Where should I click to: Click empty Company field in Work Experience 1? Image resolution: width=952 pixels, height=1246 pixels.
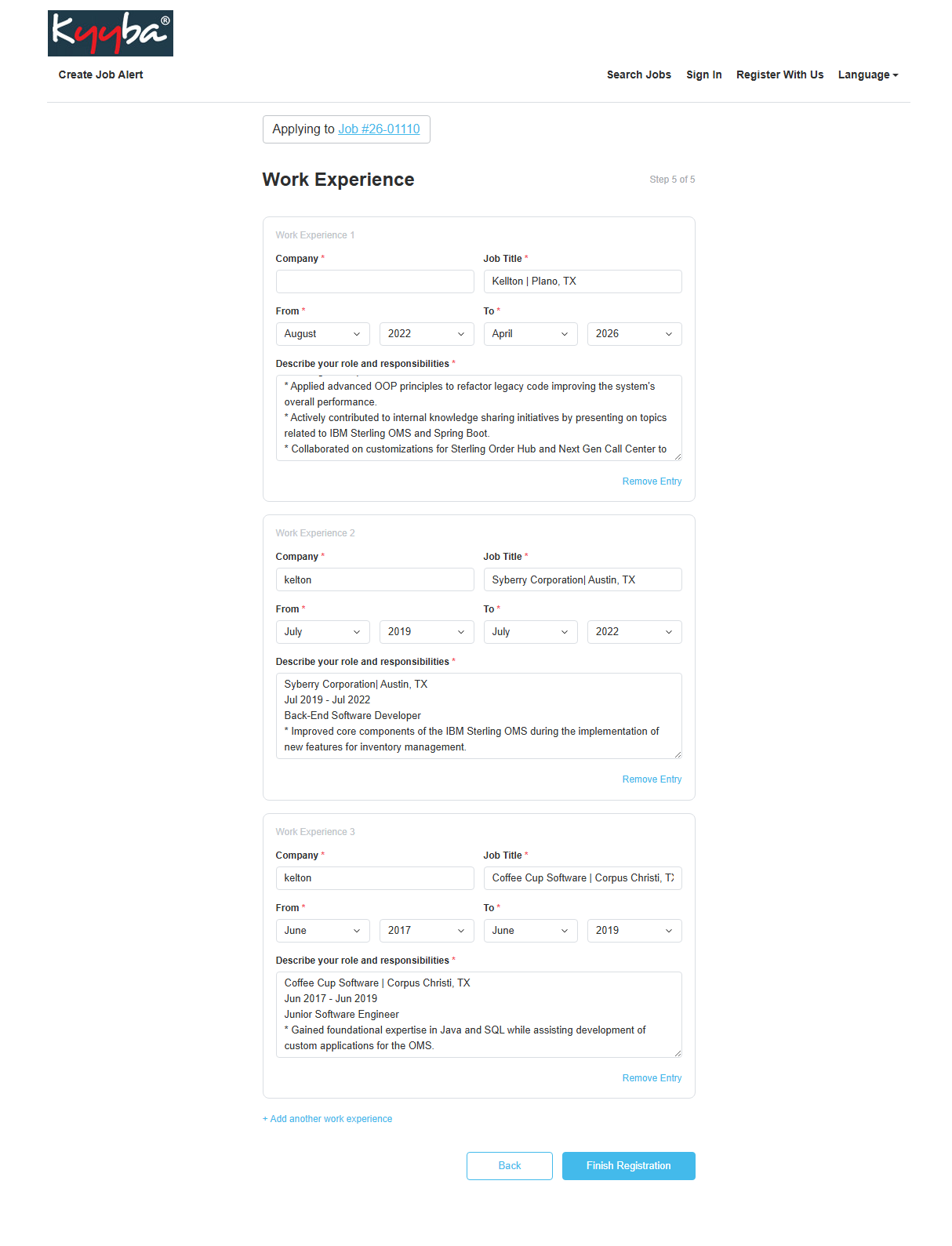[375, 282]
